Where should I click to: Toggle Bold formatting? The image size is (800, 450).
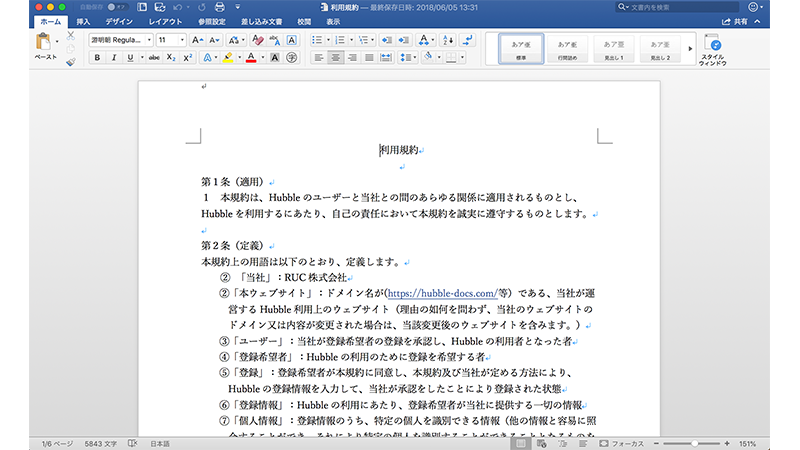tap(97, 58)
